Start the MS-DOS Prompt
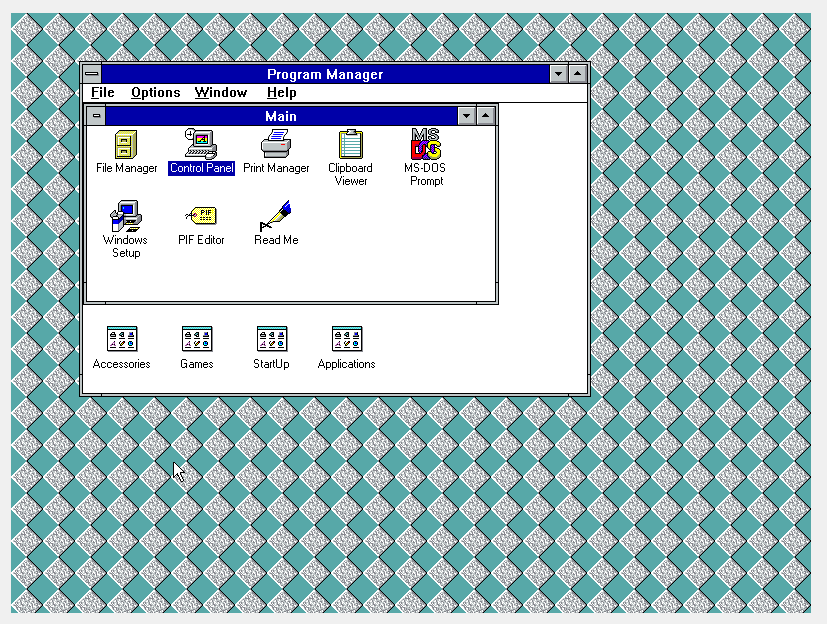This screenshot has height=624, width=827. 425,146
